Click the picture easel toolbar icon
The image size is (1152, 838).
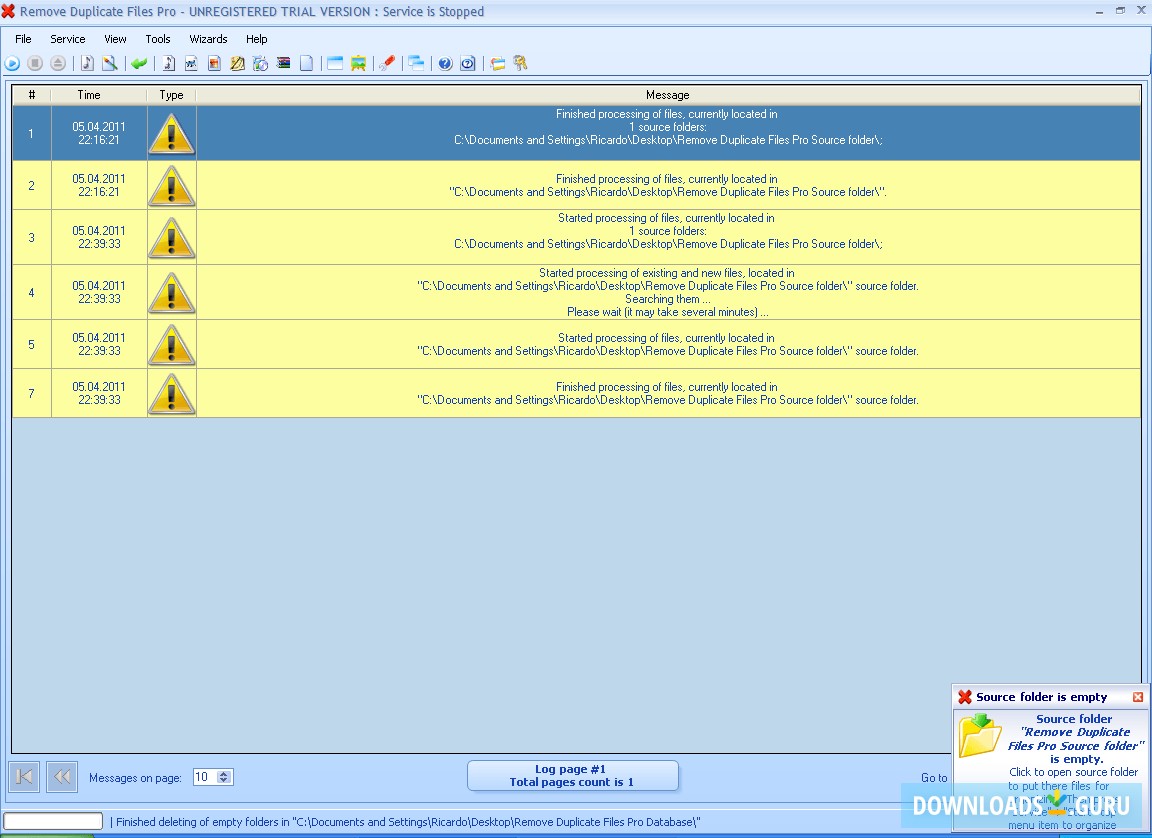pyautogui.click(x=358, y=63)
